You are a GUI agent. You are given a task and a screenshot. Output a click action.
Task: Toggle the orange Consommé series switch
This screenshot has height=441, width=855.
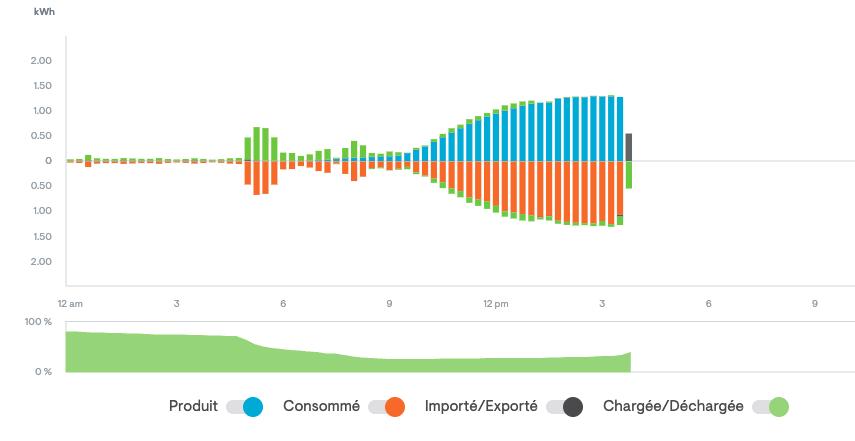(386, 407)
